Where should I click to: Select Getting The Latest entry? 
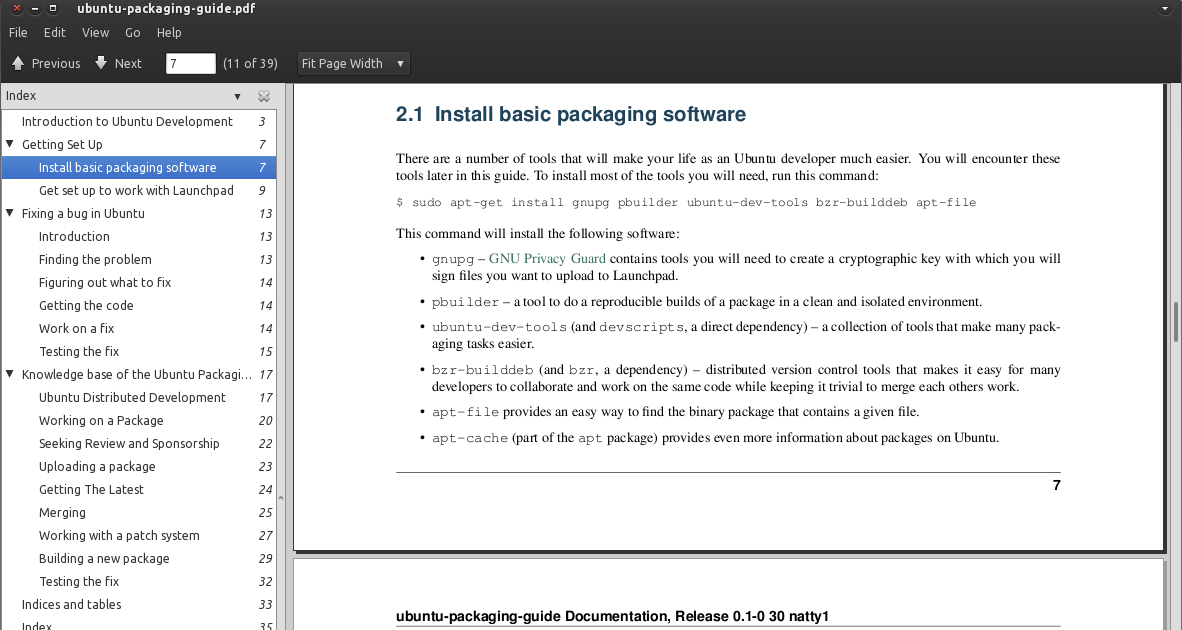pos(139,489)
